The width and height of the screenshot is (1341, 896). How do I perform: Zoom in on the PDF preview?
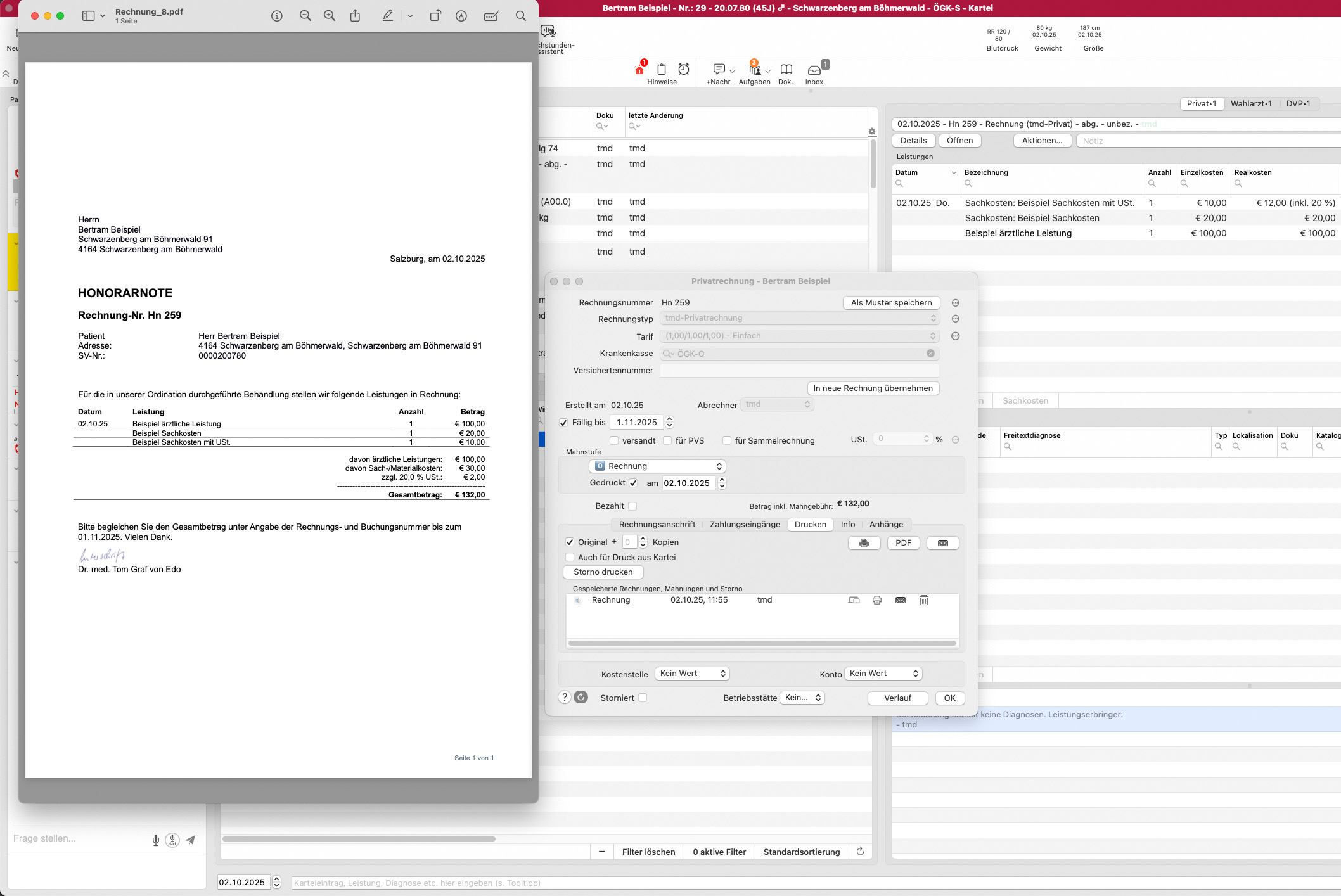(x=330, y=16)
